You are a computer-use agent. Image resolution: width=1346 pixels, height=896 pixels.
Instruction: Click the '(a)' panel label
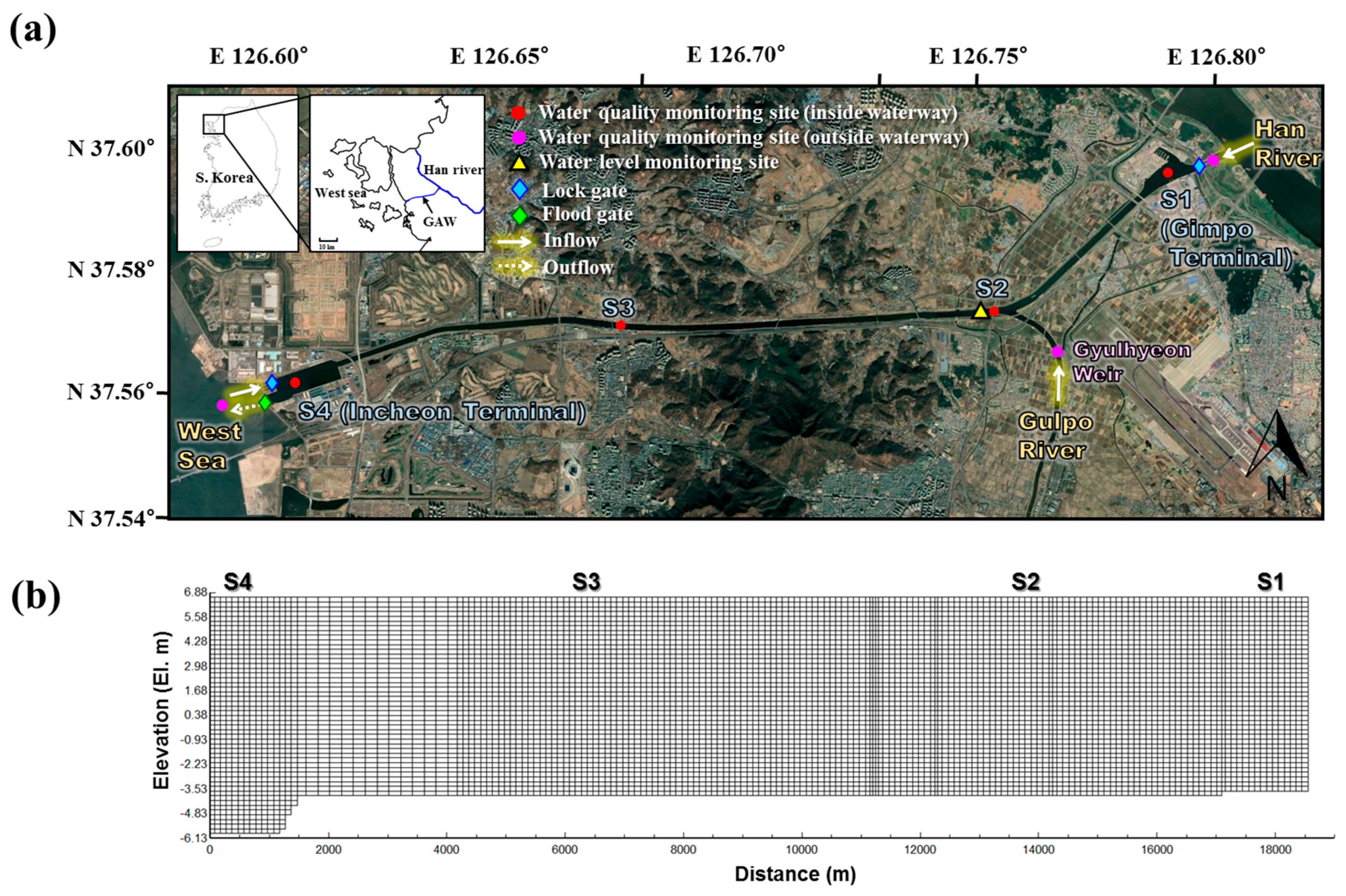point(33,31)
